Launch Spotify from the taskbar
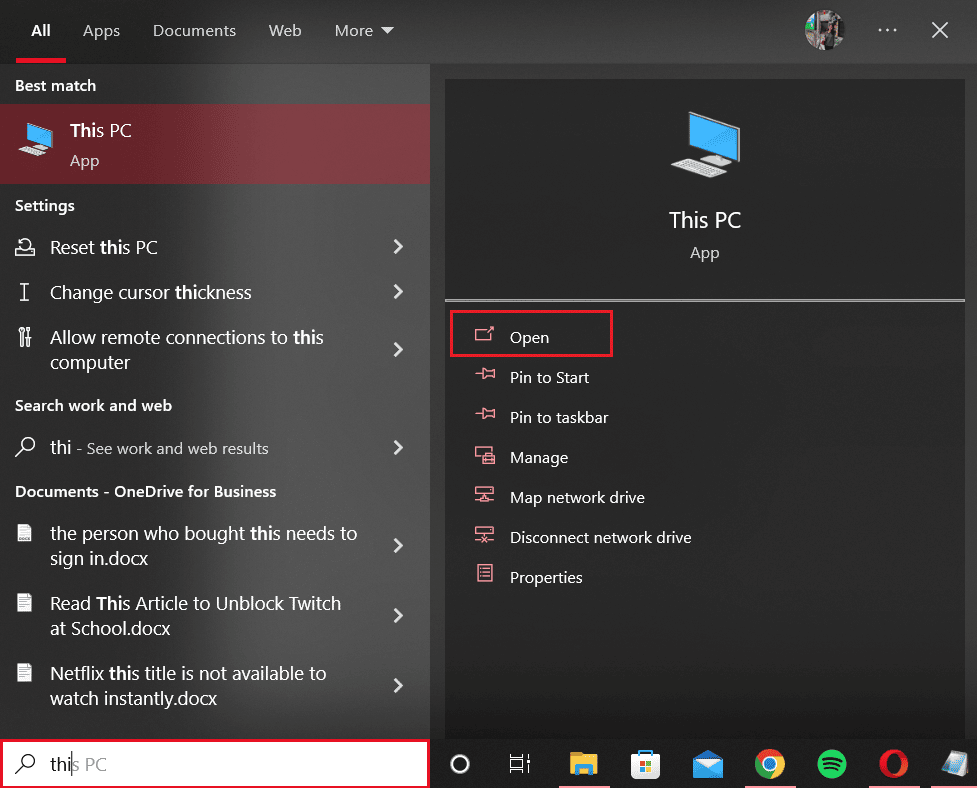The image size is (977, 788). [x=831, y=764]
